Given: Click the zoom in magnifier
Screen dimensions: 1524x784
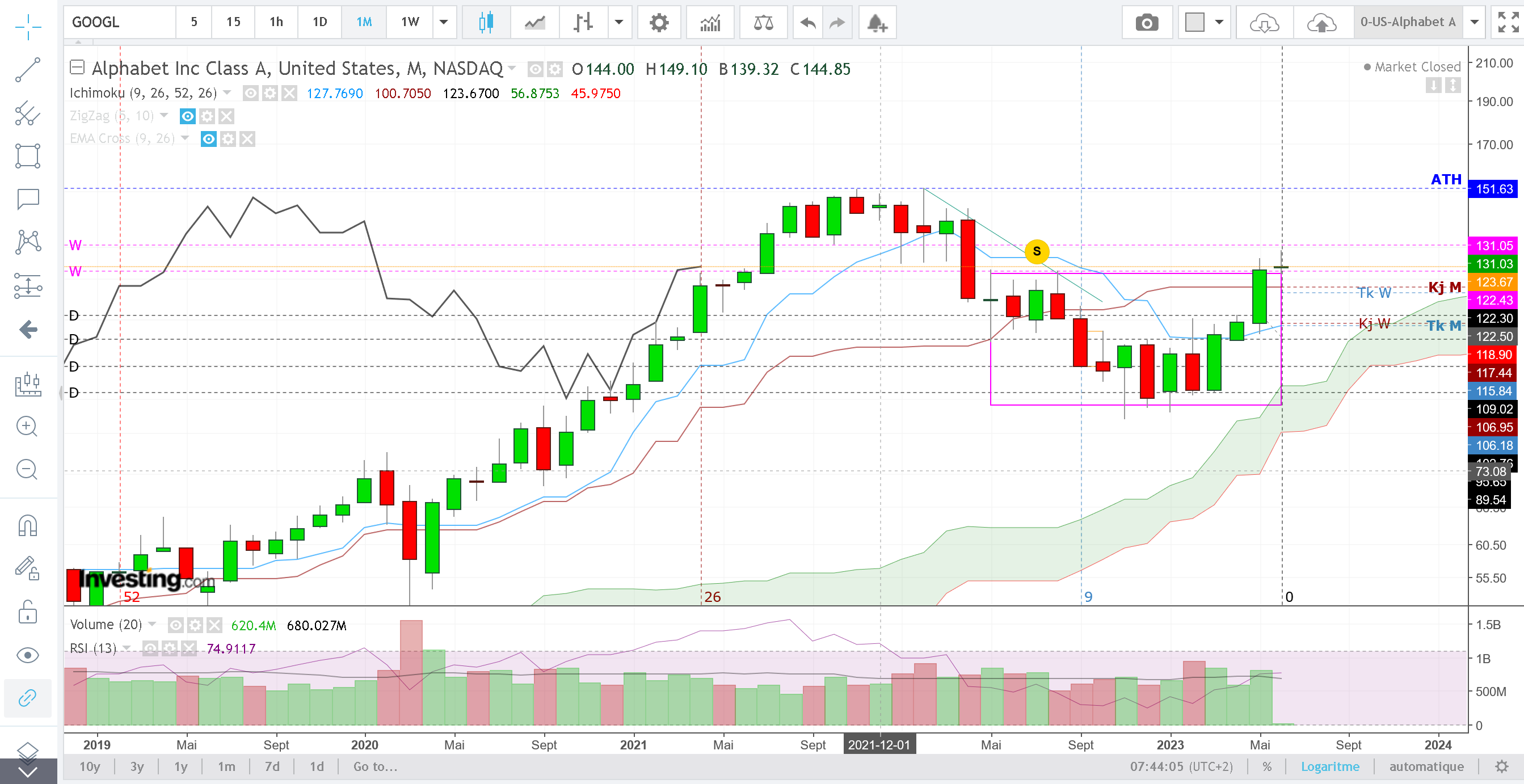Looking at the screenshot, I should click(x=27, y=426).
